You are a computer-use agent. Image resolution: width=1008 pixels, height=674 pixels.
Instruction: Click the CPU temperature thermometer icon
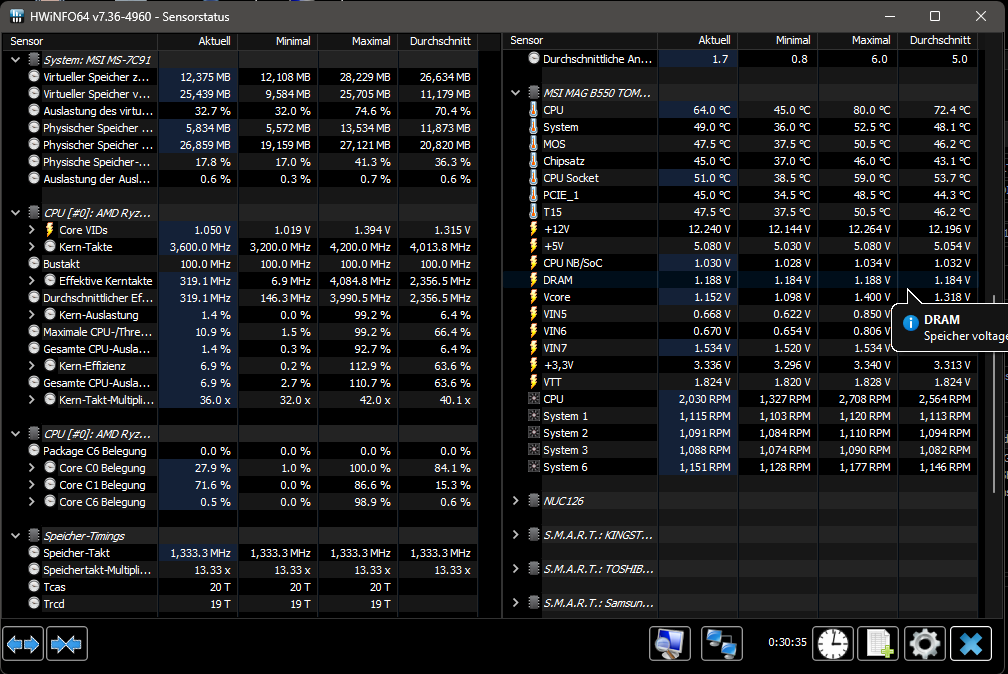coord(533,109)
